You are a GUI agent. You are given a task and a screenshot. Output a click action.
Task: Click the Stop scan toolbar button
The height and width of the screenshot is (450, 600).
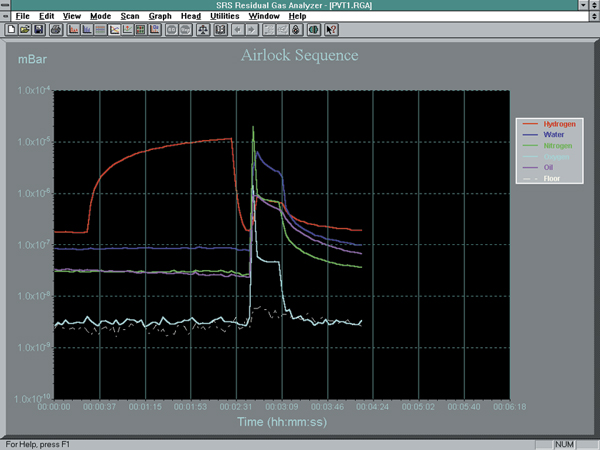(185, 29)
